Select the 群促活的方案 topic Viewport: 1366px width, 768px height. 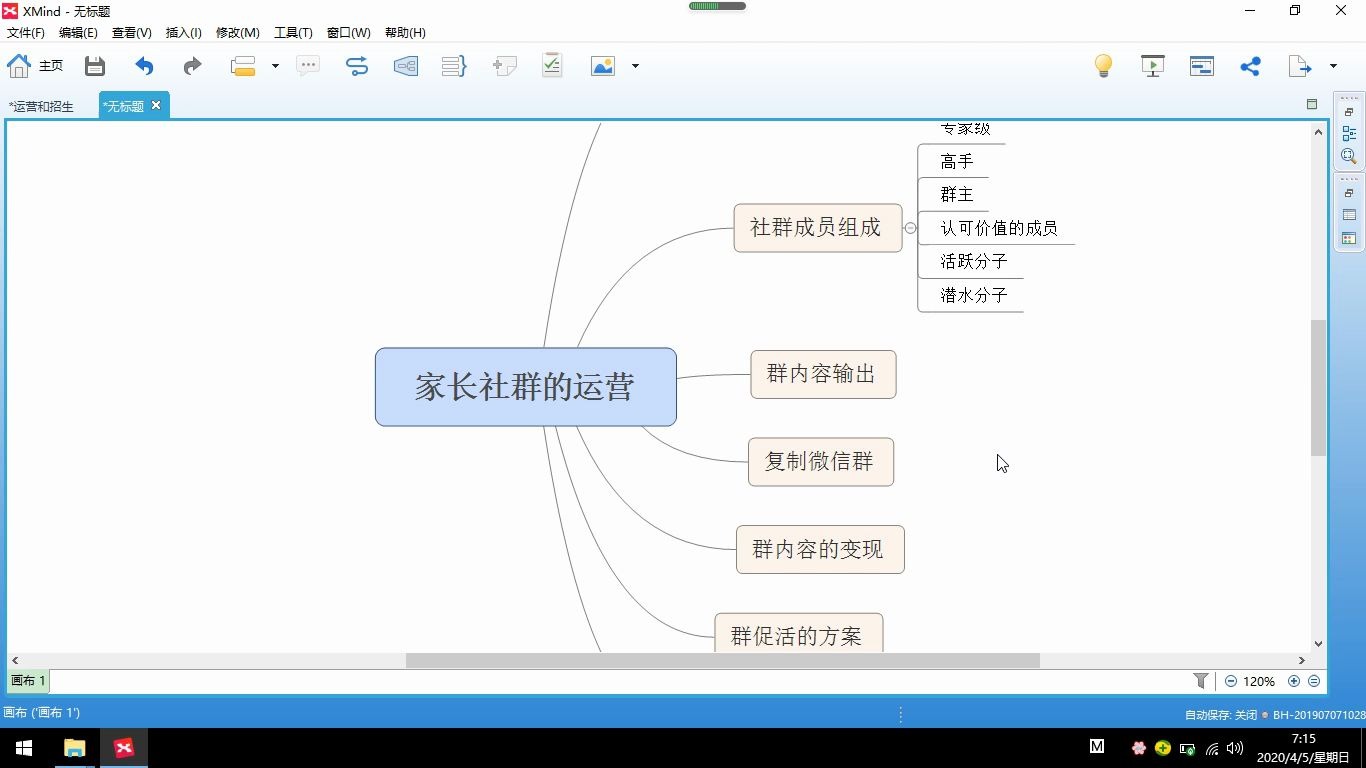tap(799, 634)
